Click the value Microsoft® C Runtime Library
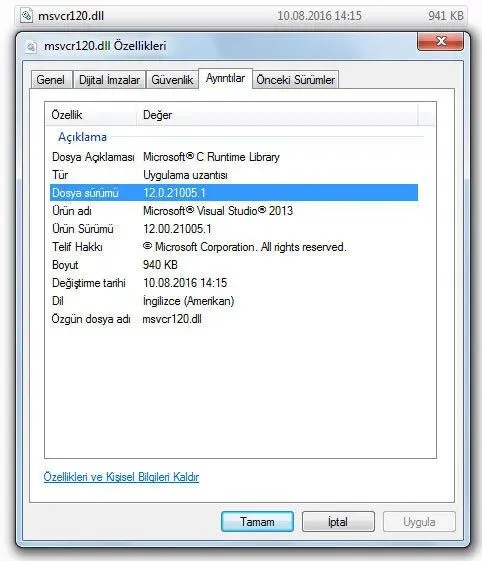 pyautogui.click(x=211, y=157)
